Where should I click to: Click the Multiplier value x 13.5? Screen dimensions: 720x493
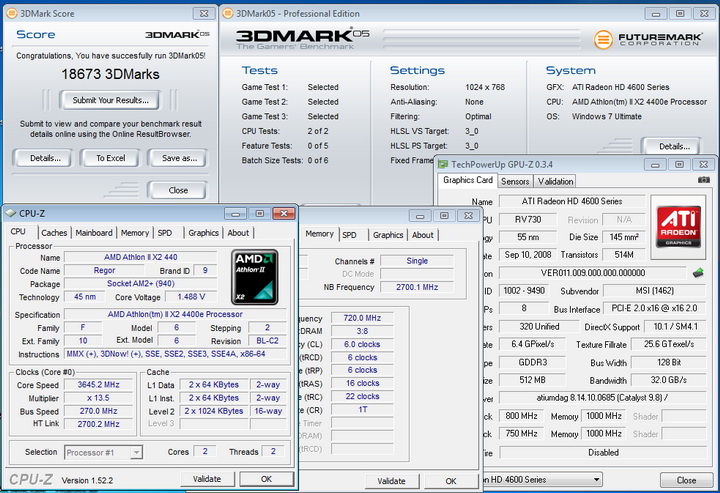pyautogui.click(x=98, y=398)
